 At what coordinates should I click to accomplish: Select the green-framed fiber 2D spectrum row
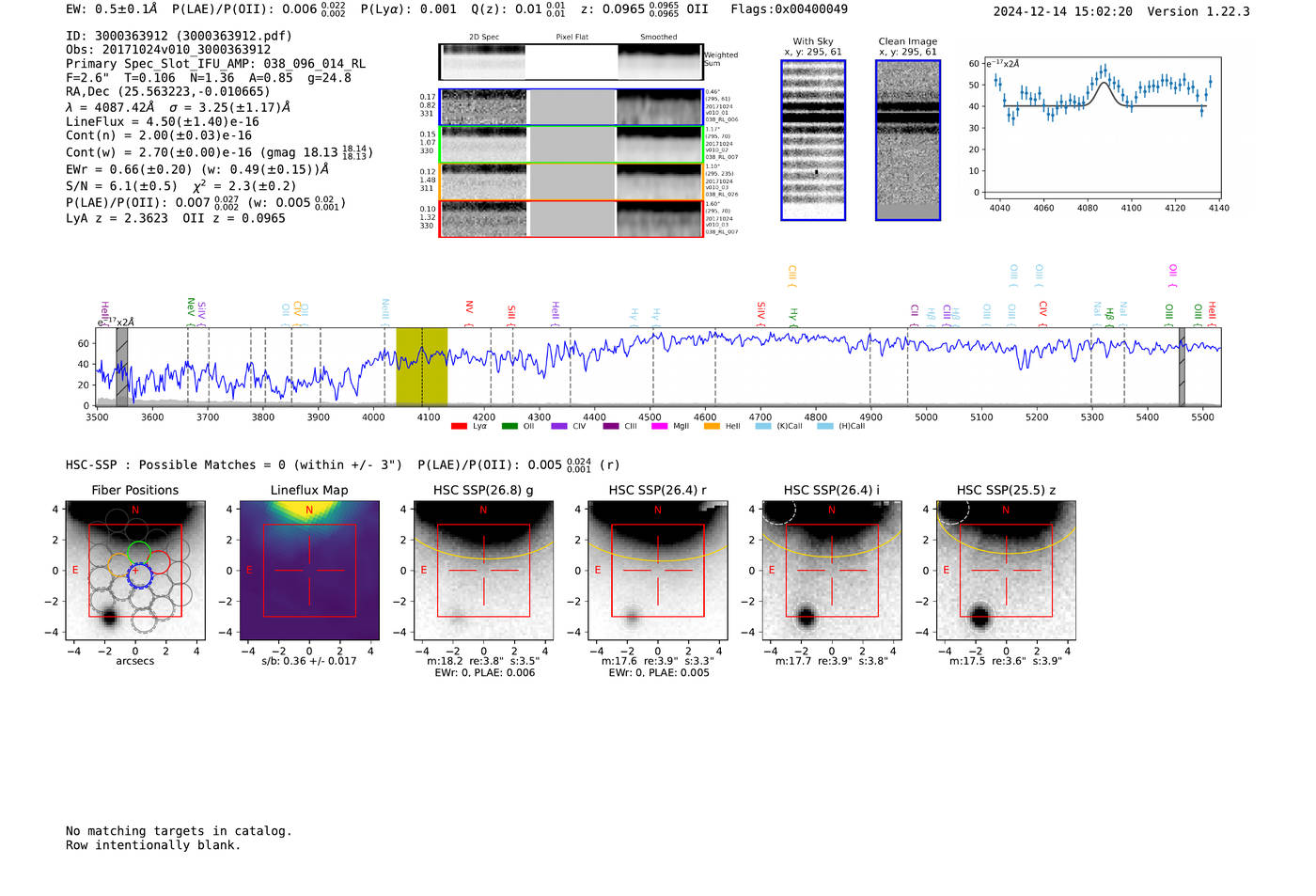[x=571, y=145]
